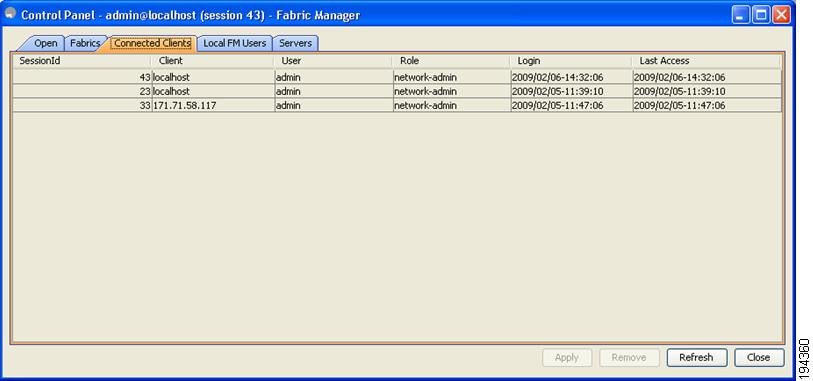Select login time 2009/02/06-14:32:06
Image resolution: width=813 pixels, height=381 pixels.
pyautogui.click(x=571, y=77)
